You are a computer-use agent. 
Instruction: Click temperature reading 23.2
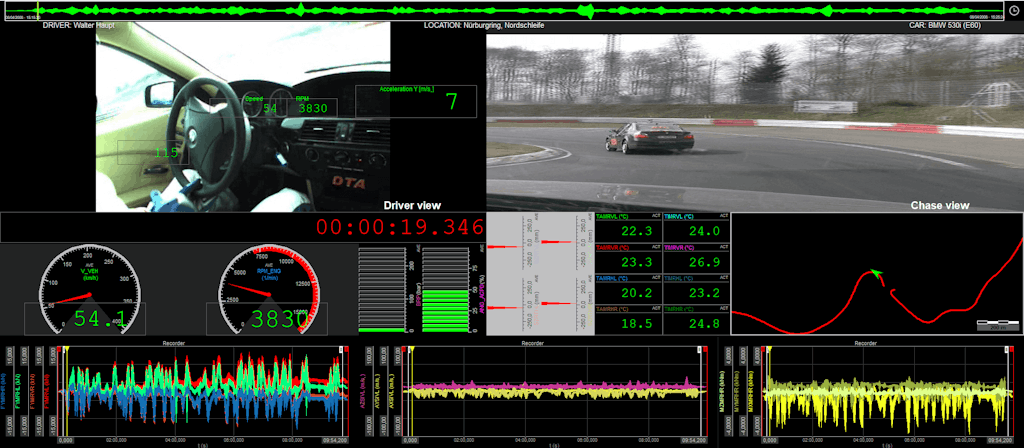(x=704, y=293)
